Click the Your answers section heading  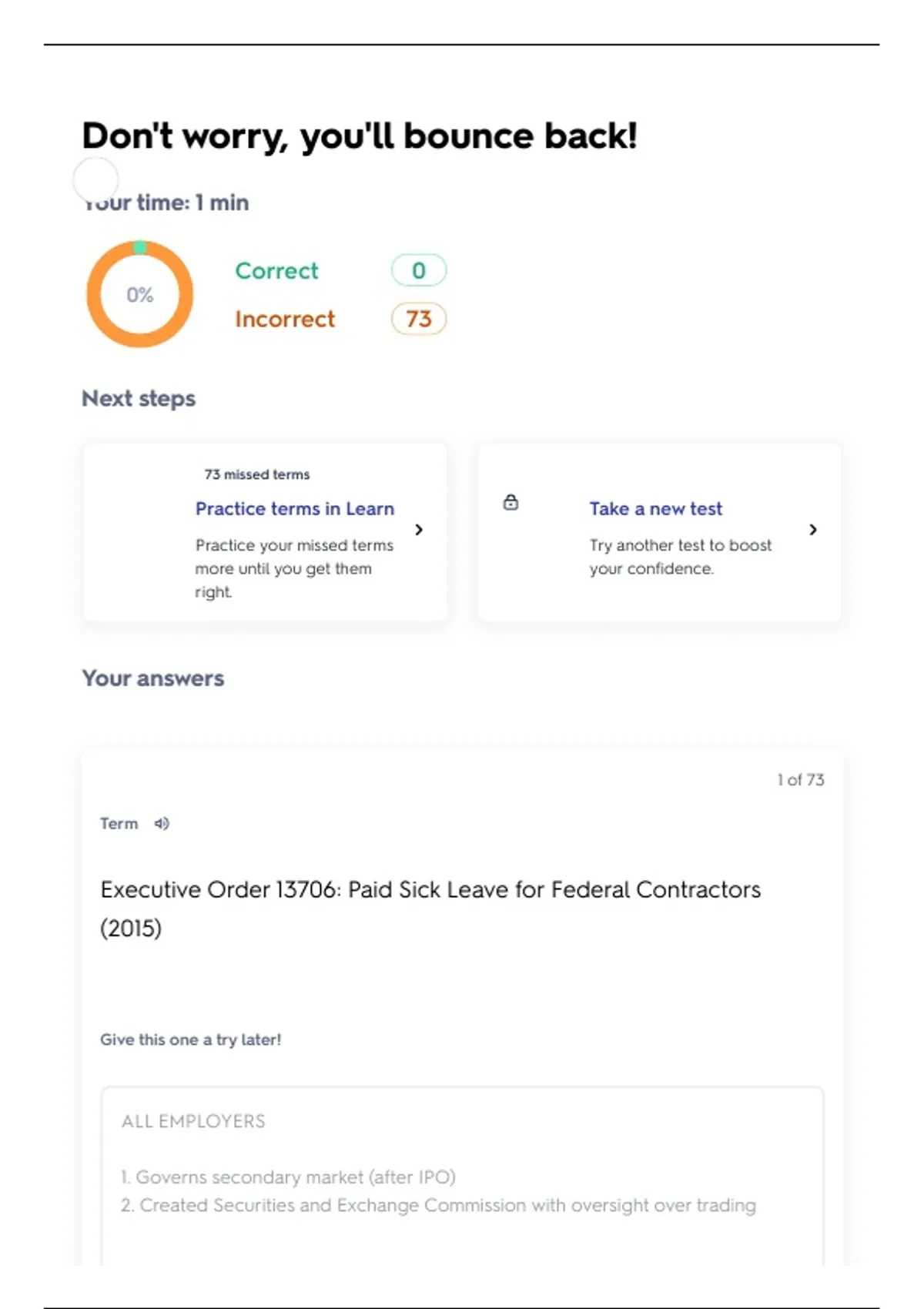152,678
